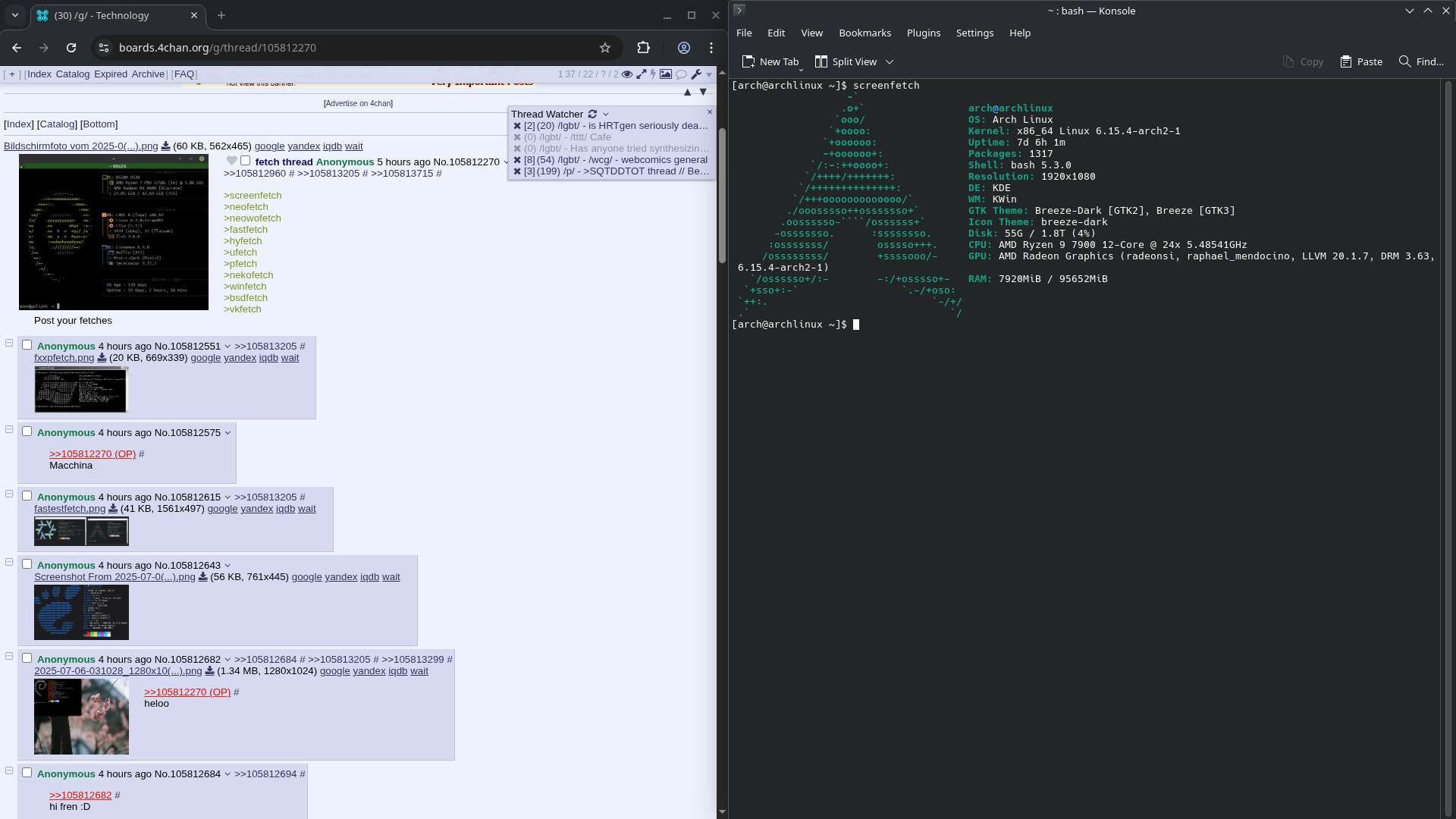Hide post No.105812551 with its minus toggle
Screen dimensions: 1456x819
coord(9,343)
